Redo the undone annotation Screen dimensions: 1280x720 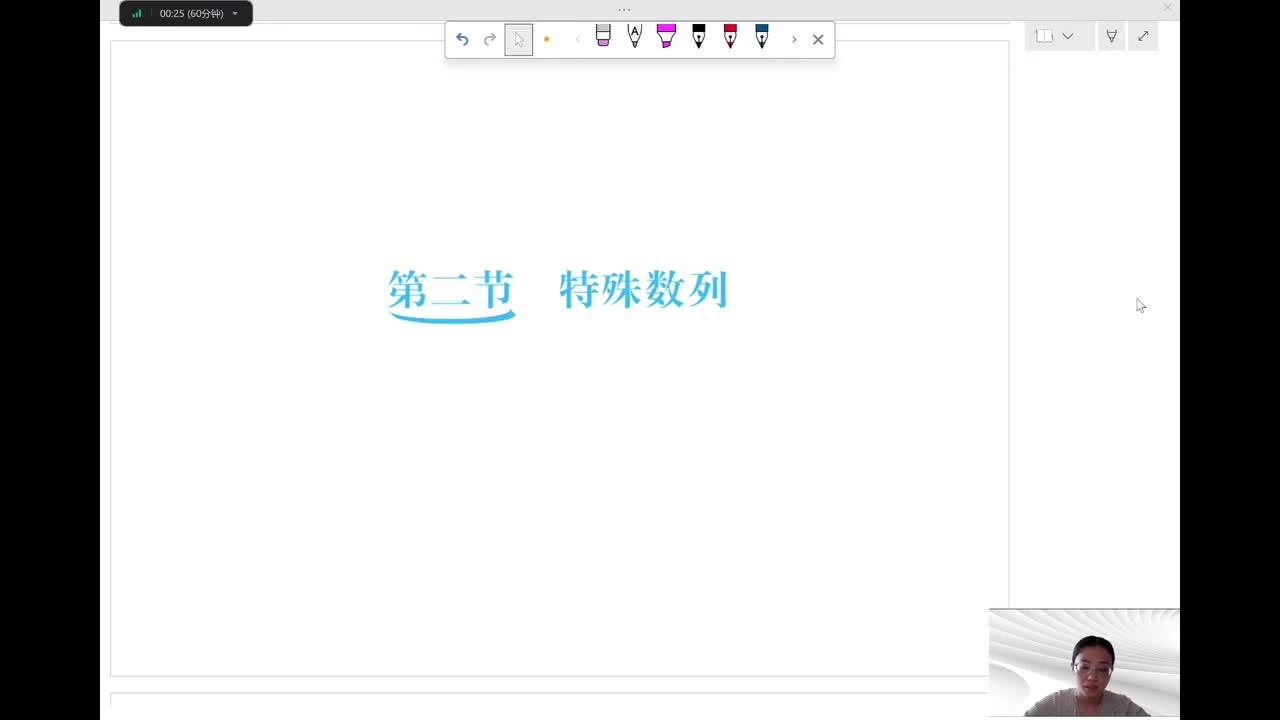point(490,39)
